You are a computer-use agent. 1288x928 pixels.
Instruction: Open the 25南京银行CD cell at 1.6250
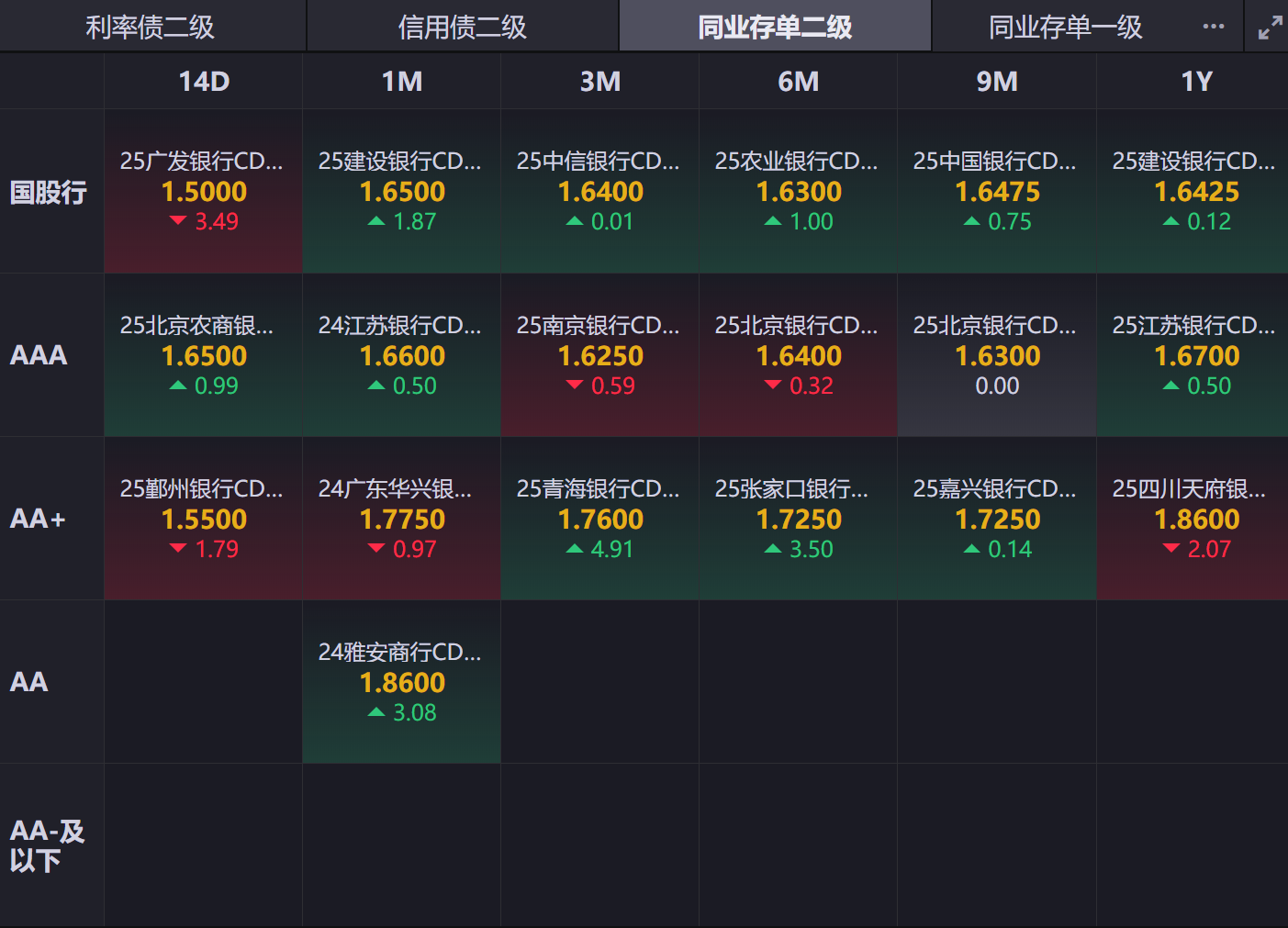tap(600, 355)
